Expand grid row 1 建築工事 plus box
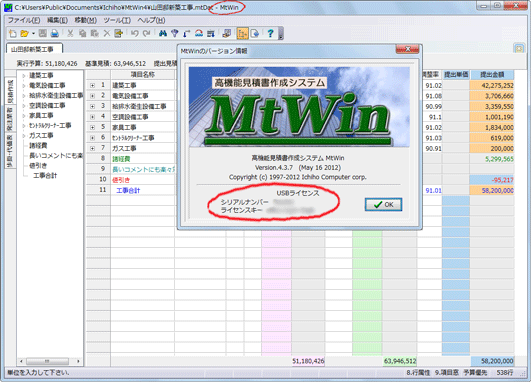The height and width of the screenshot is (382, 531). pyautogui.click(x=92, y=85)
